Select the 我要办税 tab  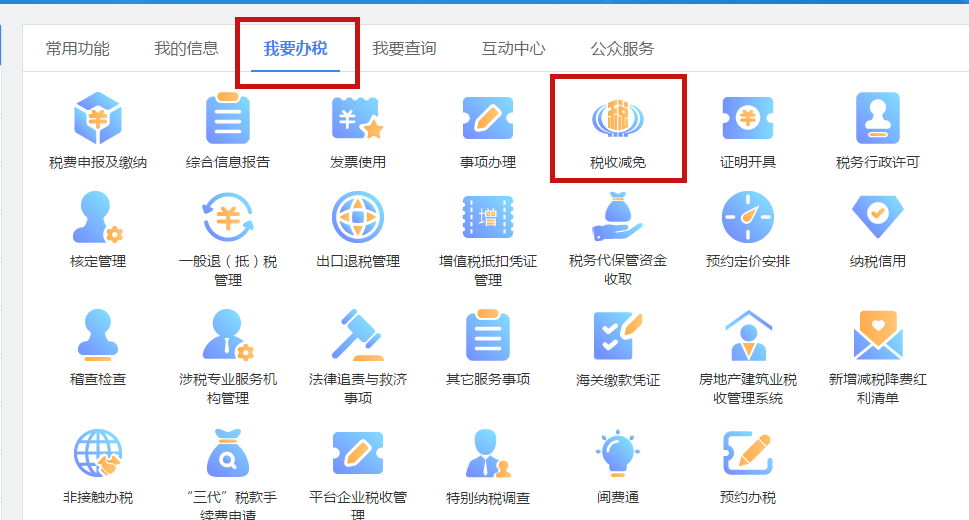295,49
